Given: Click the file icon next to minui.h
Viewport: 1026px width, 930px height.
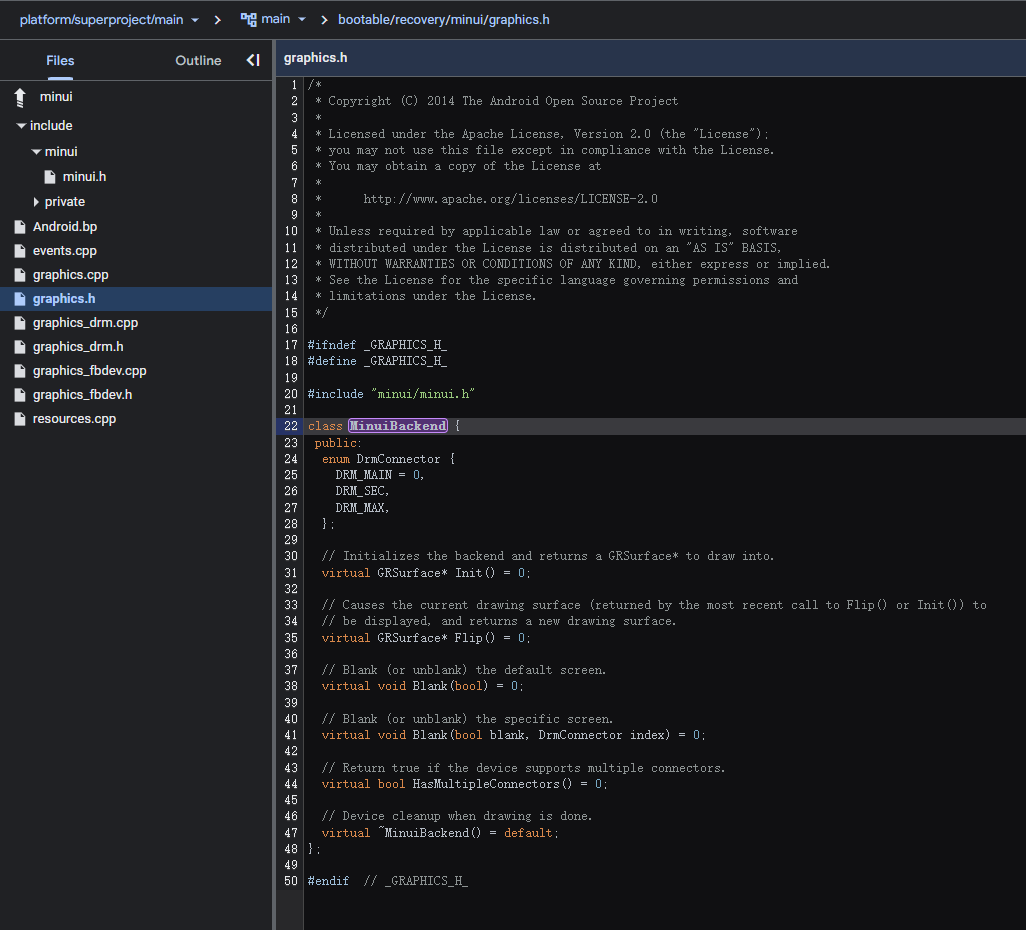Looking at the screenshot, I should tap(49, 177).
